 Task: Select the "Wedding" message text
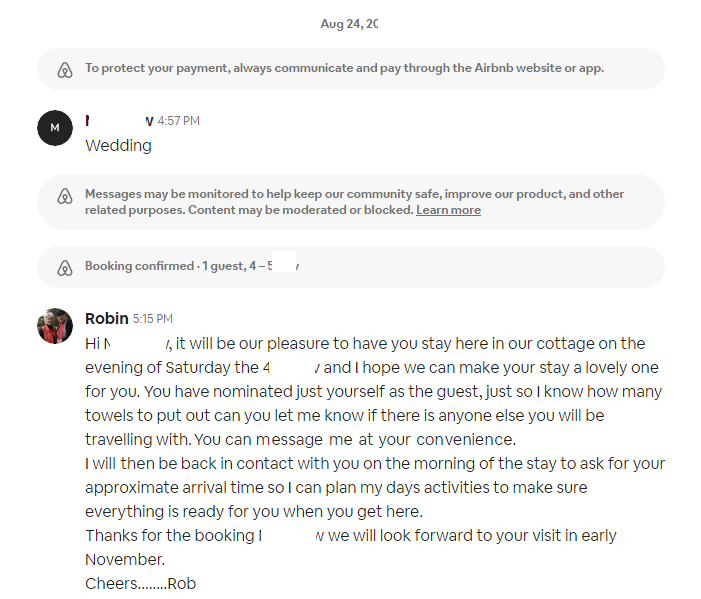[x=118, y=145]
